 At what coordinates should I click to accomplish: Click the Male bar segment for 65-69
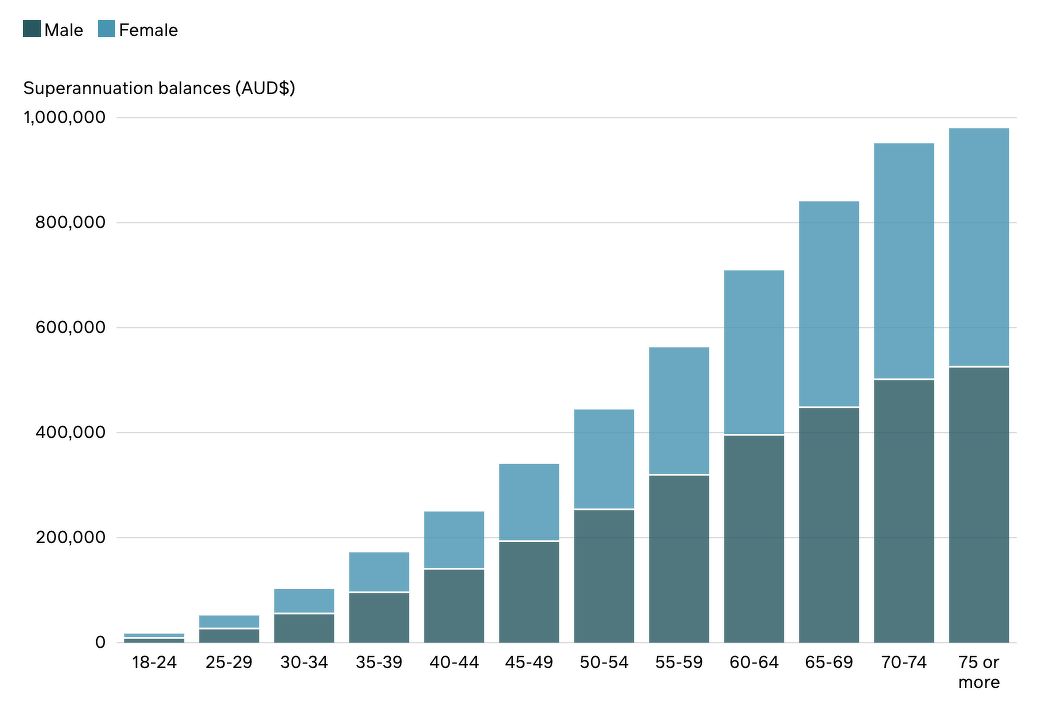[829, 525]
